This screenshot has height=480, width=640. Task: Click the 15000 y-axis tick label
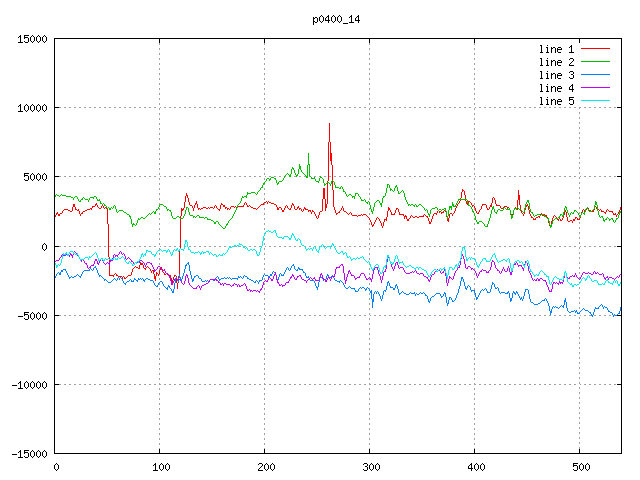(31, 39)
